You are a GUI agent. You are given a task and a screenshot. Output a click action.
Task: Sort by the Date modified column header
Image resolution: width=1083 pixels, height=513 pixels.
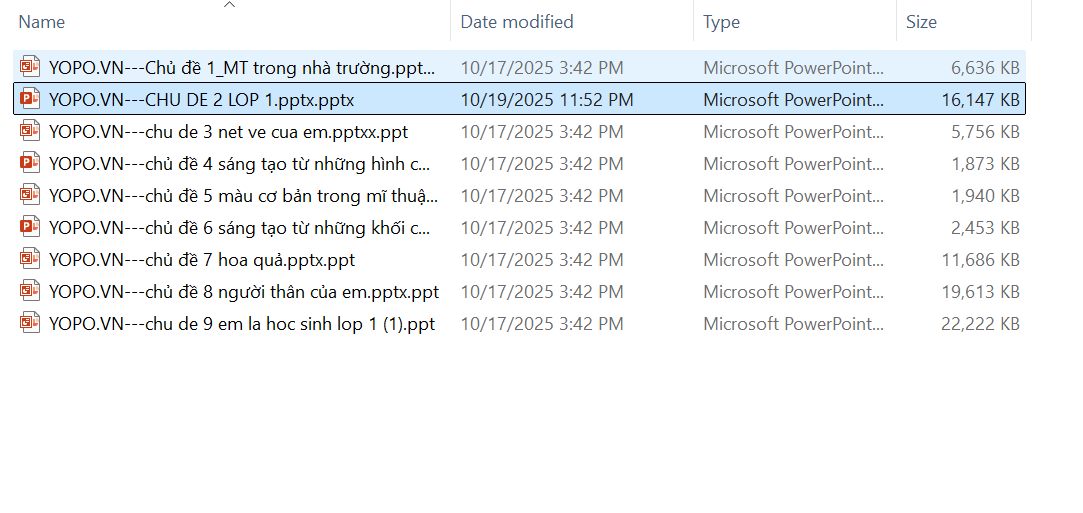click(516, 22)
